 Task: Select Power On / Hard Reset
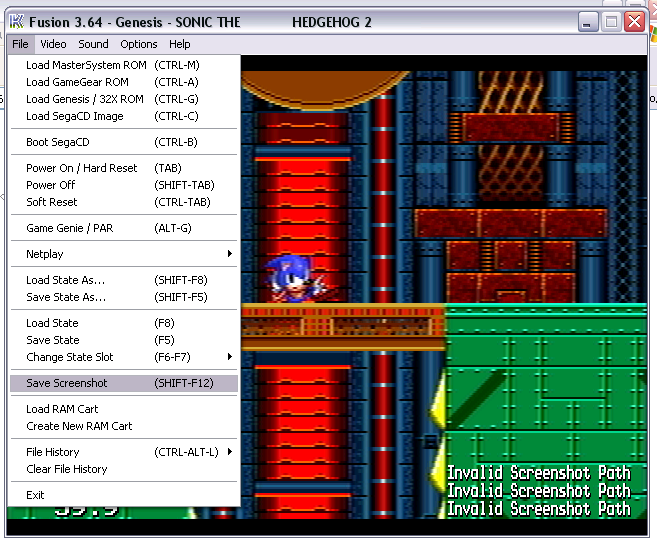[124, 168]
